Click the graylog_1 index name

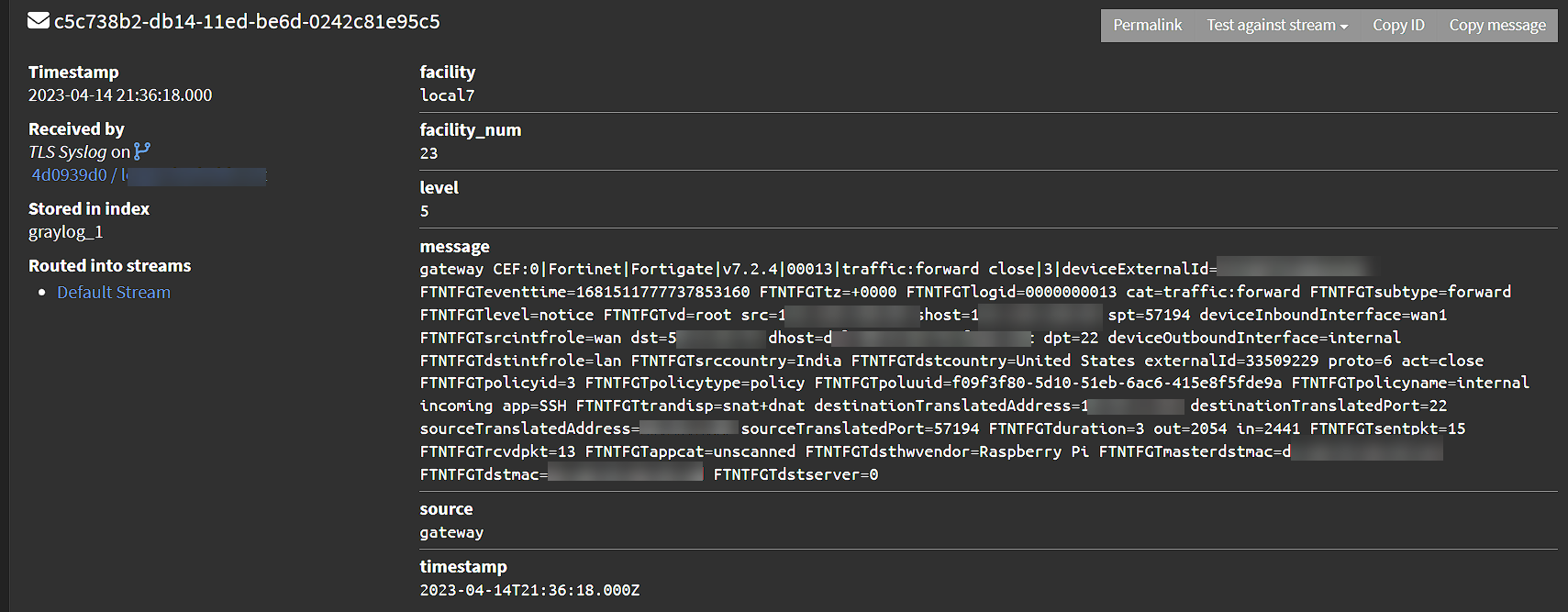pyautogui.click(x=65, y=231)
